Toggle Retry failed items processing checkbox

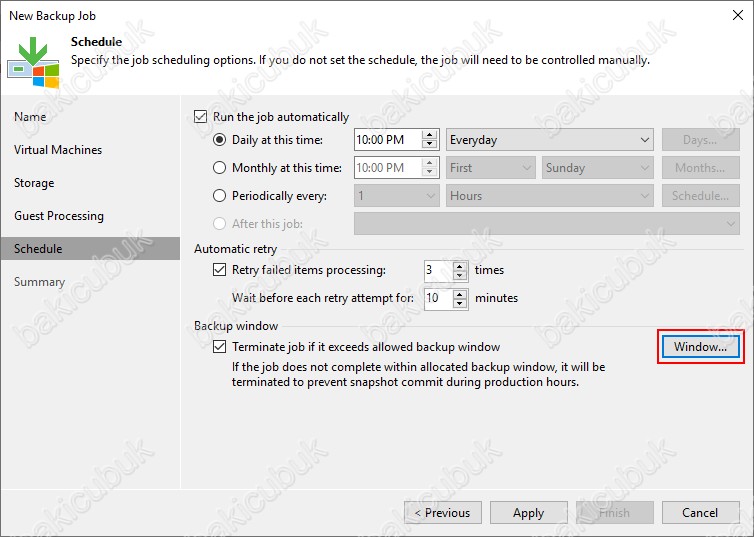coord(219,270)
